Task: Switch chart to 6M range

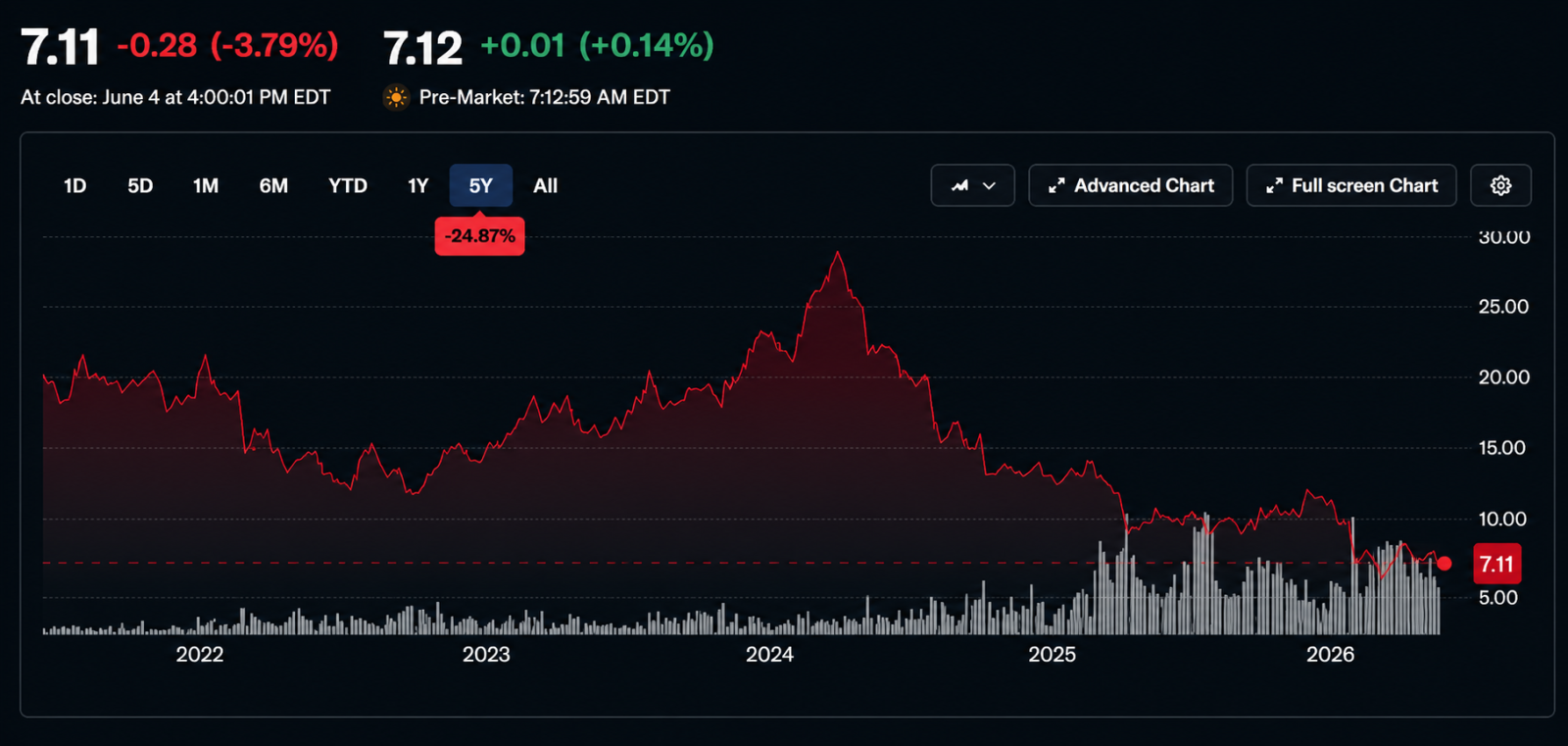Action: tap(273, 185)
